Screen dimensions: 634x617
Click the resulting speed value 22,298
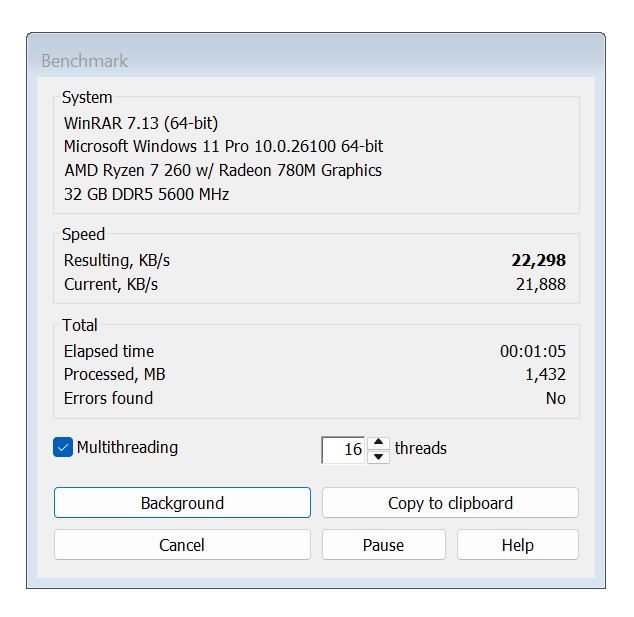coord(538,260)
